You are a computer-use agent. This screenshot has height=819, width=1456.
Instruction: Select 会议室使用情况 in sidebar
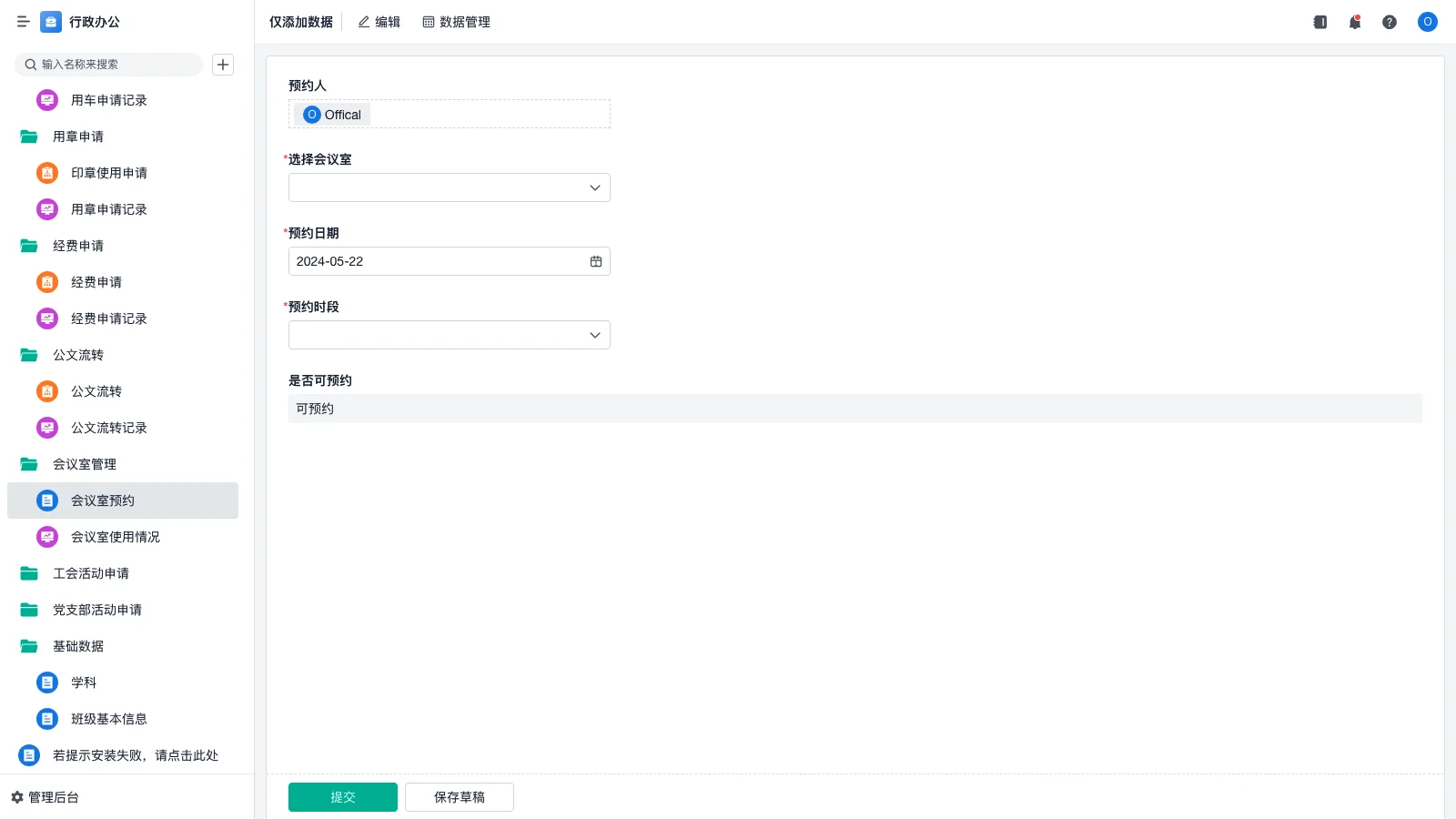[x=123, y=537]
